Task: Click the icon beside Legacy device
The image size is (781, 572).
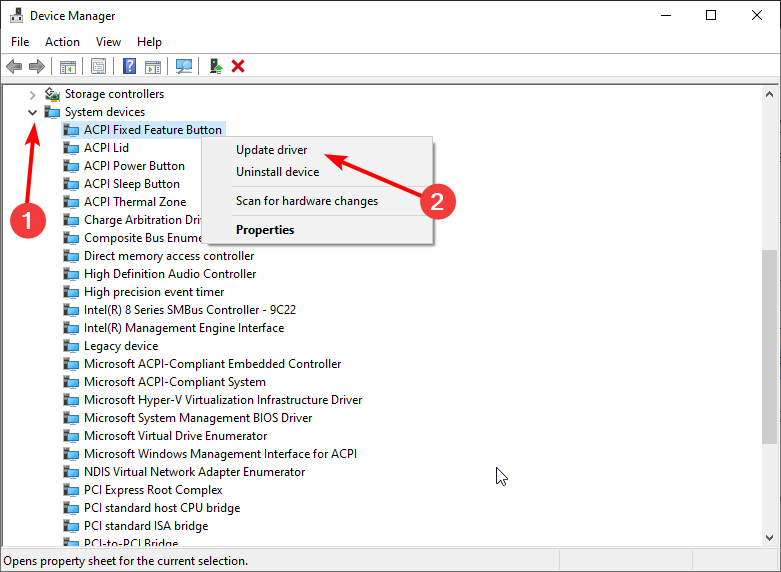Action: (71, 346)
